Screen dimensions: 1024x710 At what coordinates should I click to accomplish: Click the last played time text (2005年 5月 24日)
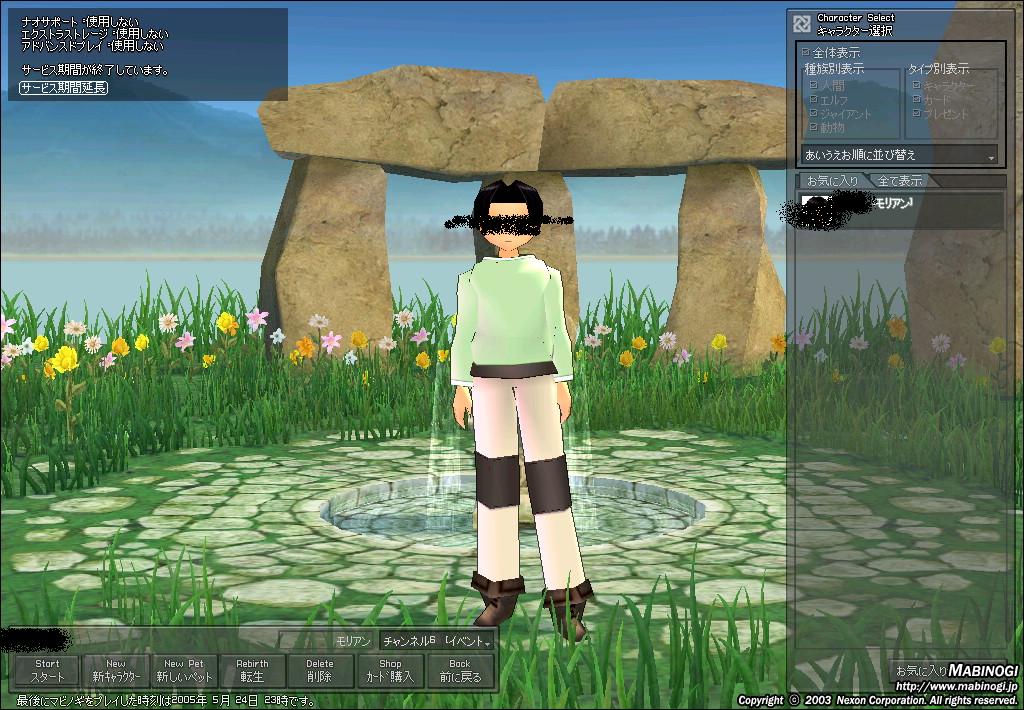[167, 701]
